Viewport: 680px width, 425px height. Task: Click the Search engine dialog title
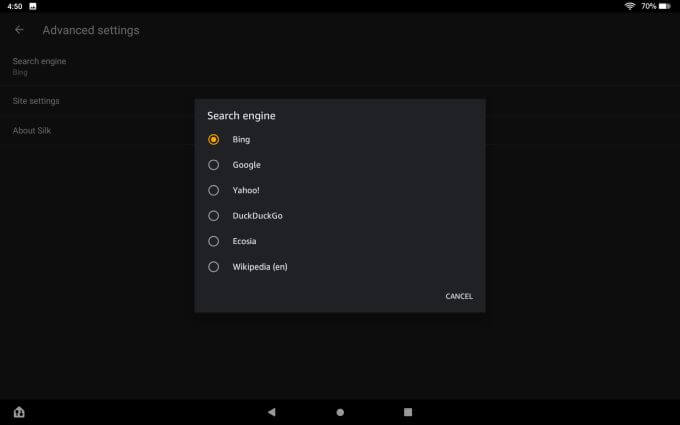241,116
